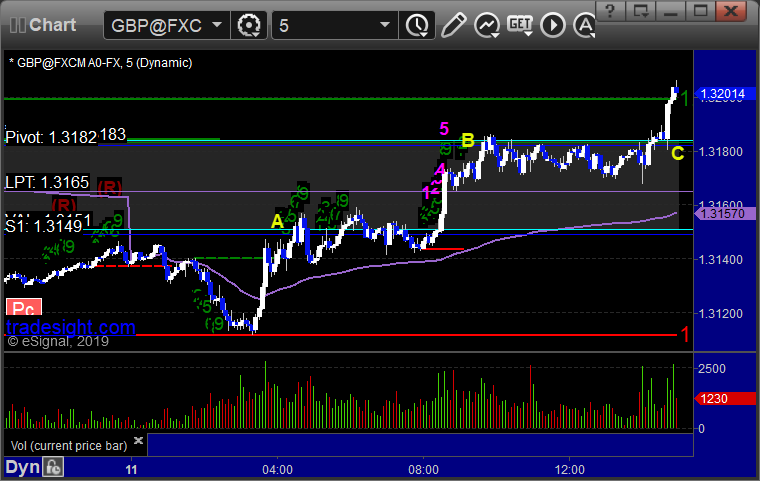Minimize the chart window

click(x=670, y=11)
